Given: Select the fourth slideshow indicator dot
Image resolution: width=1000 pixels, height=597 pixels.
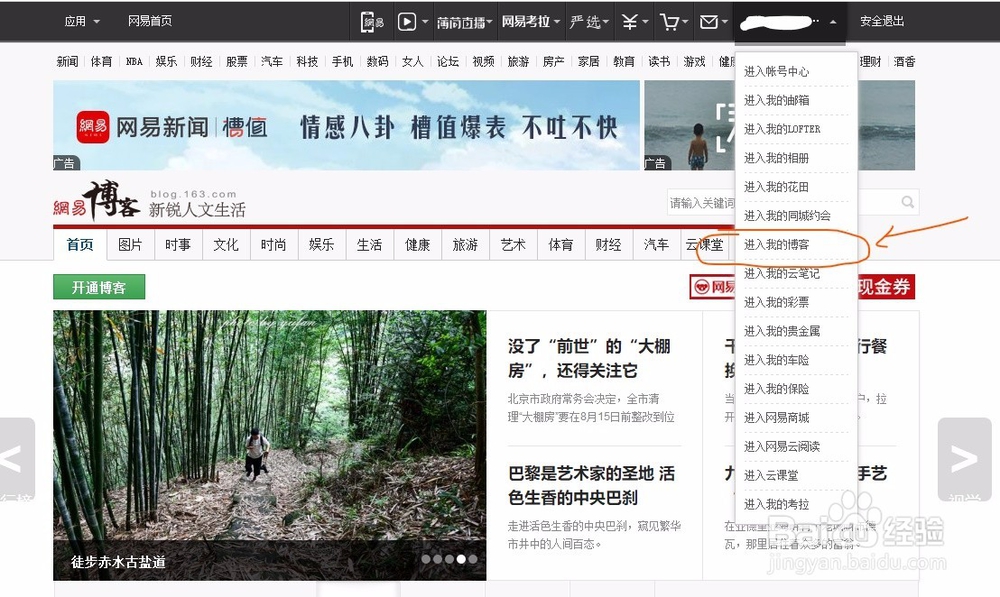Looking at the screenshot, I should coord(461,559).
